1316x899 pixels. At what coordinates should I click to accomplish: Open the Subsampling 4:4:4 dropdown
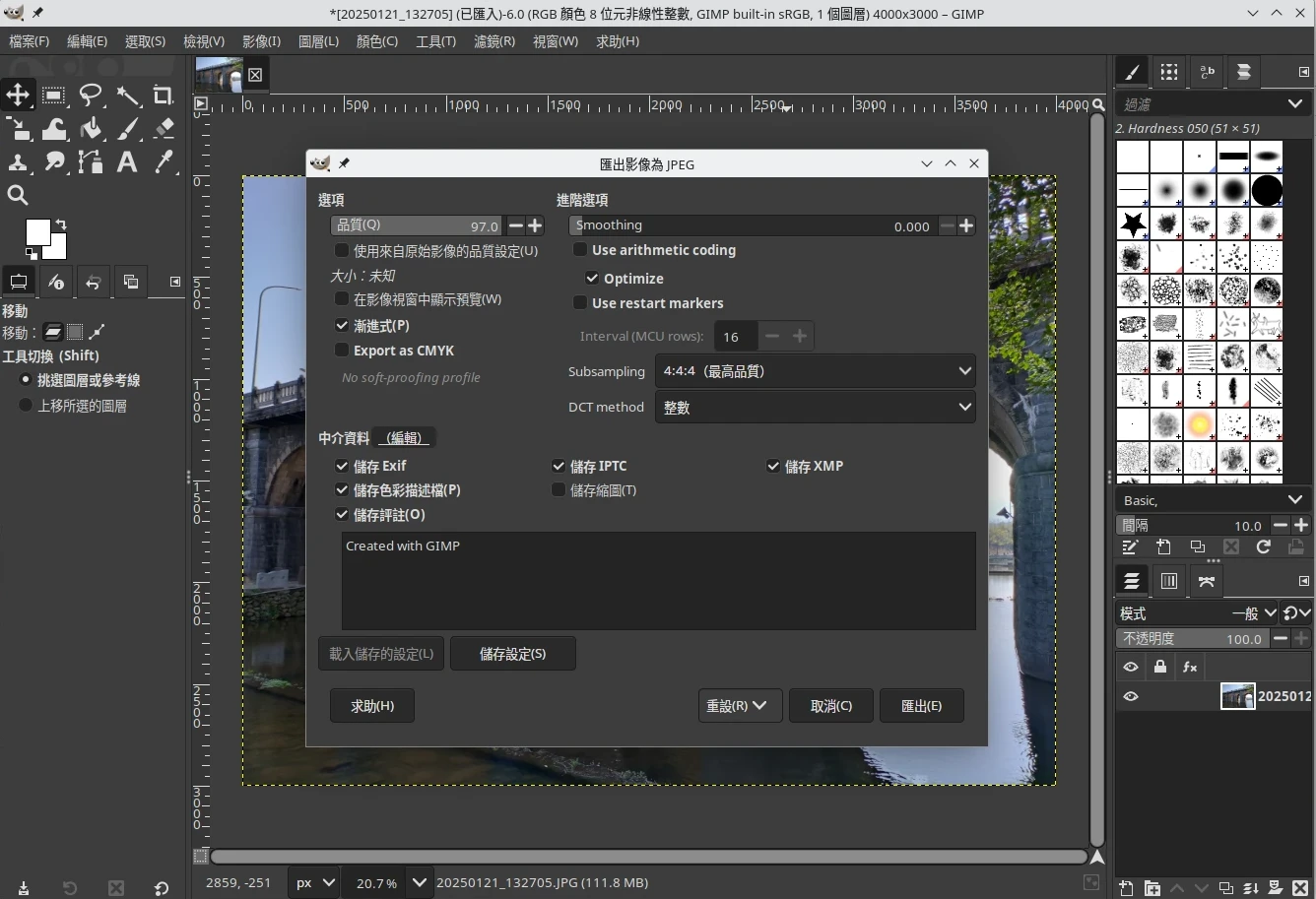tap(815, 371)
